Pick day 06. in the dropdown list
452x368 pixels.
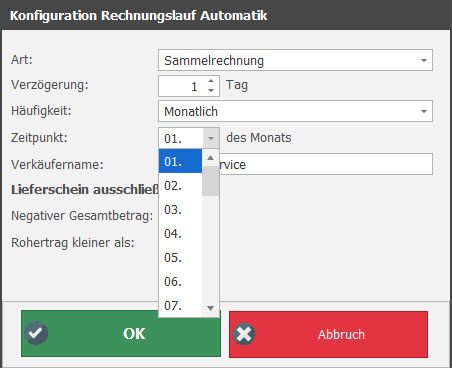[180, 281]
